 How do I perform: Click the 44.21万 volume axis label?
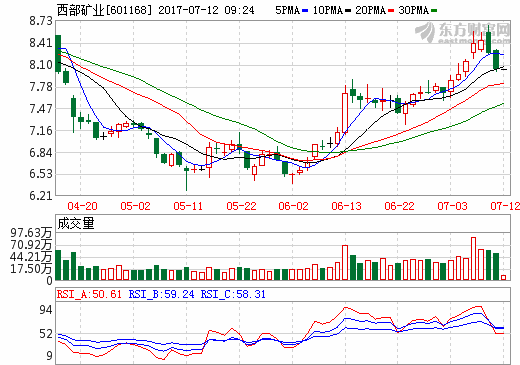click(31, 257)
